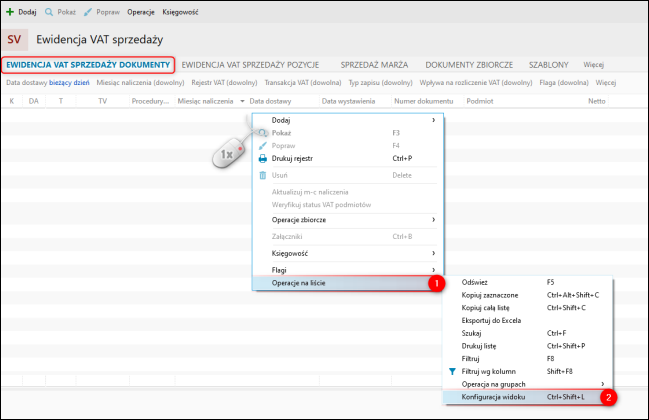This screenshot has width=649, height=420.
Task: Click the magnifier Pokaż icon in toolbar
Action: [49, 12]
